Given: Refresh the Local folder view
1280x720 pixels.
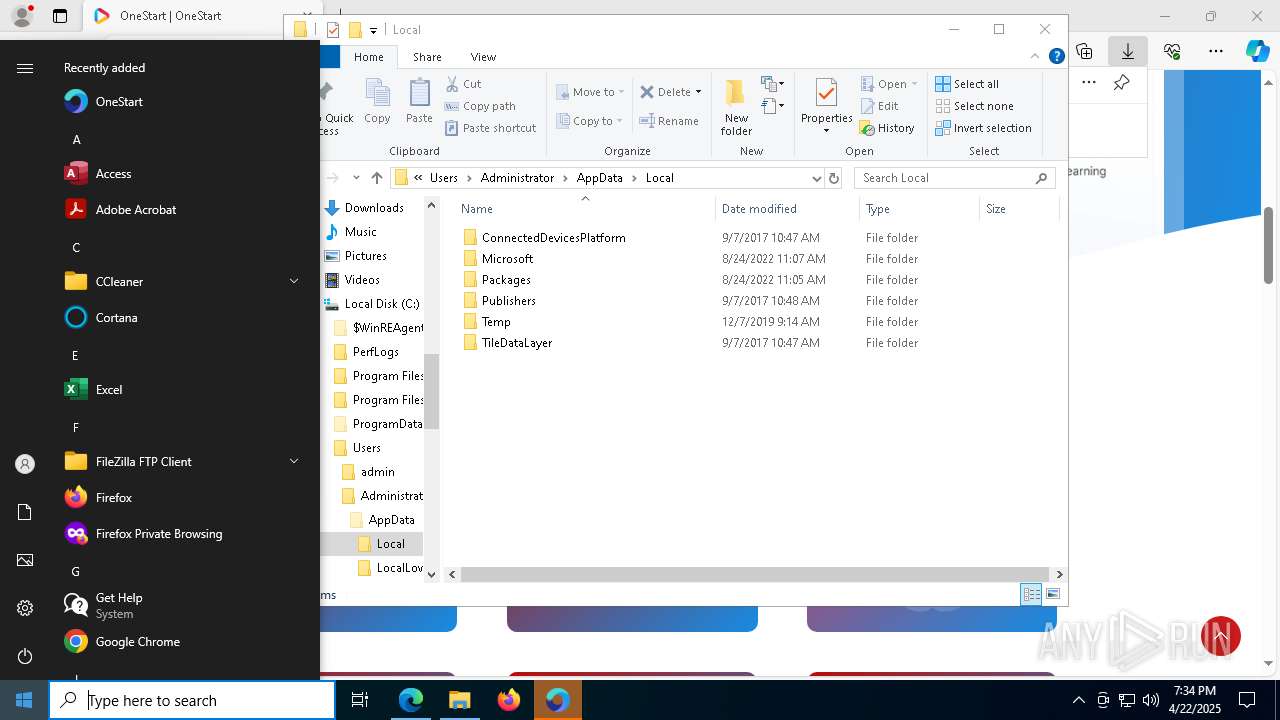Looking at the screenshot, I should pos(834,178).
